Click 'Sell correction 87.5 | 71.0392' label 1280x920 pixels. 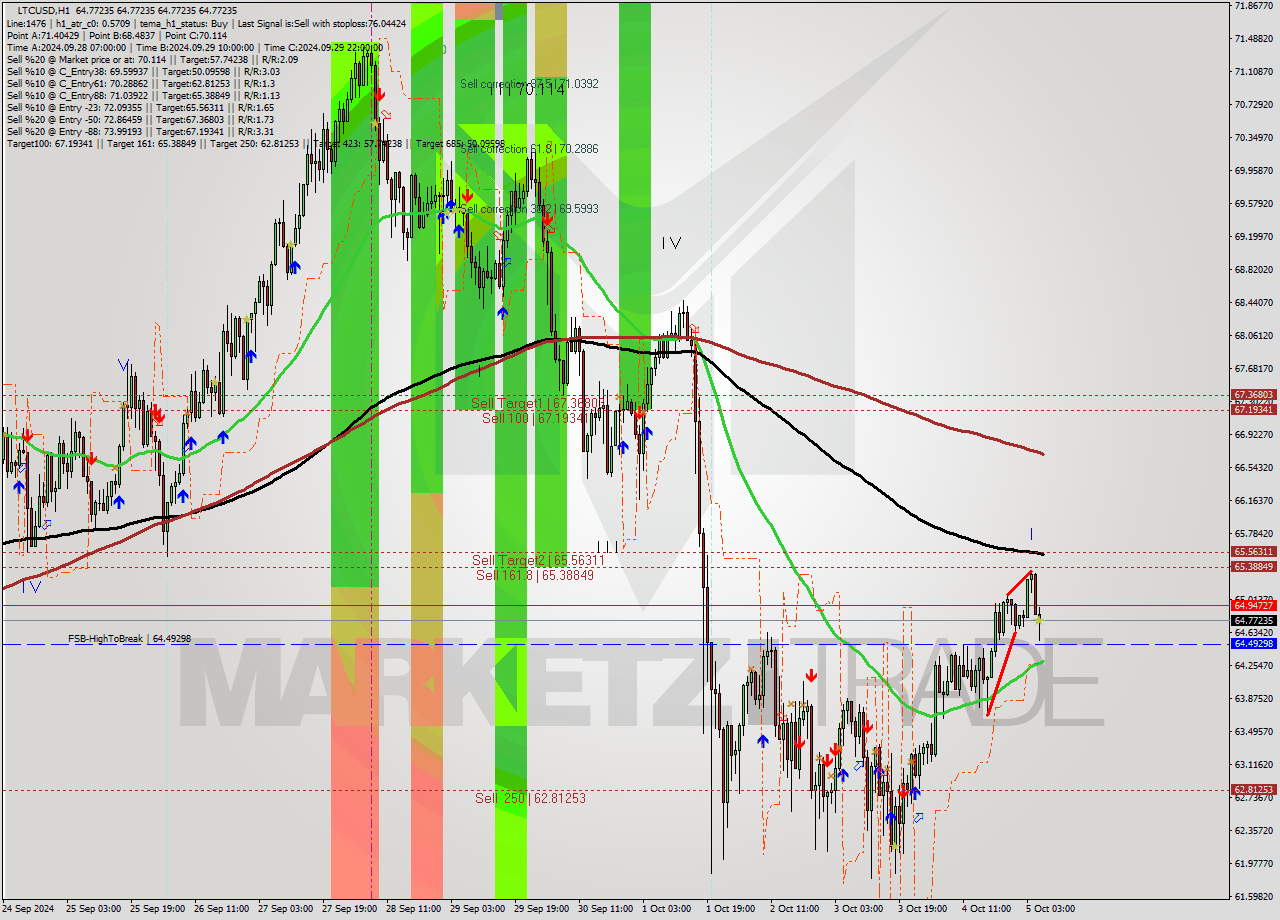(529, 84)
